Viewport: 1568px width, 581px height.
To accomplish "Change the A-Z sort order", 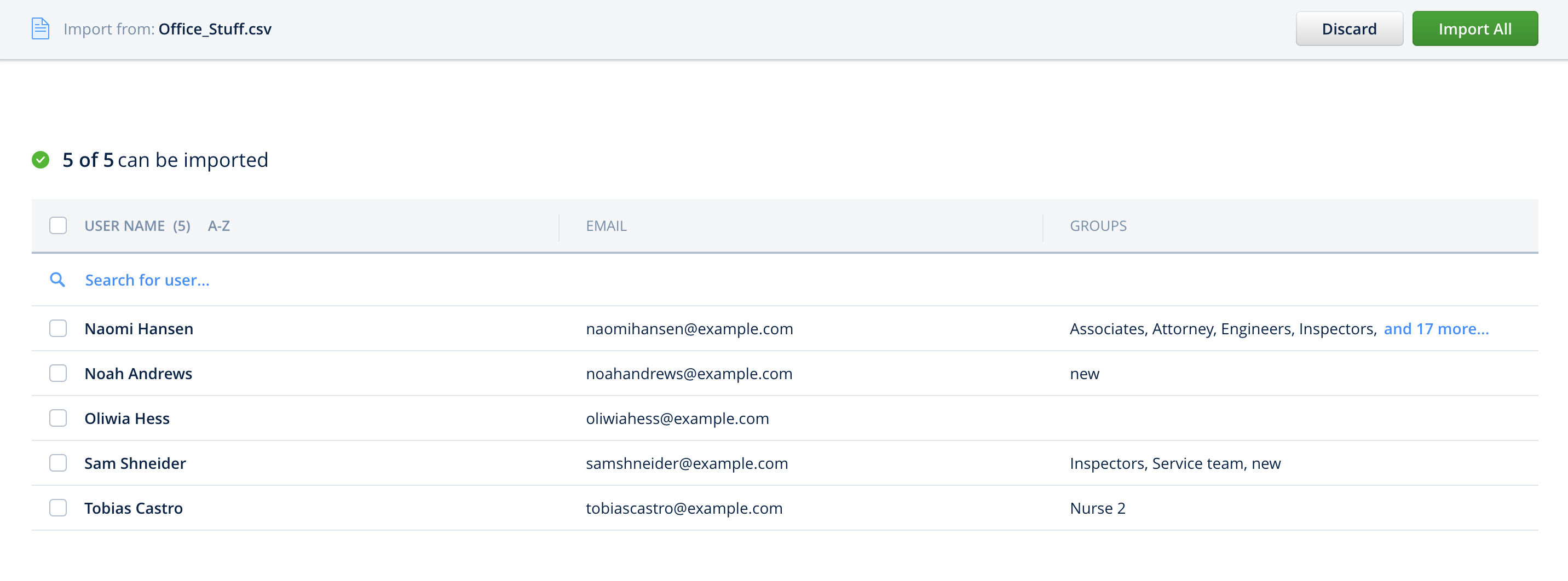I will 218,226.
